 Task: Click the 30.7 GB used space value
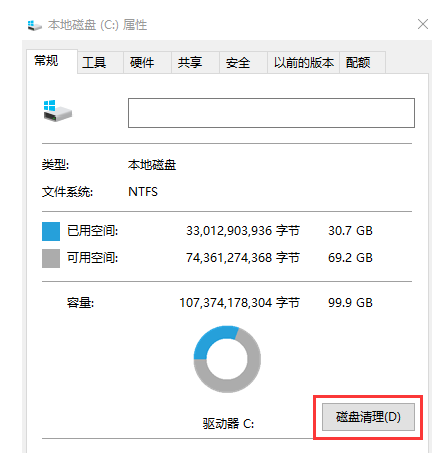click(x=350, y=231)
